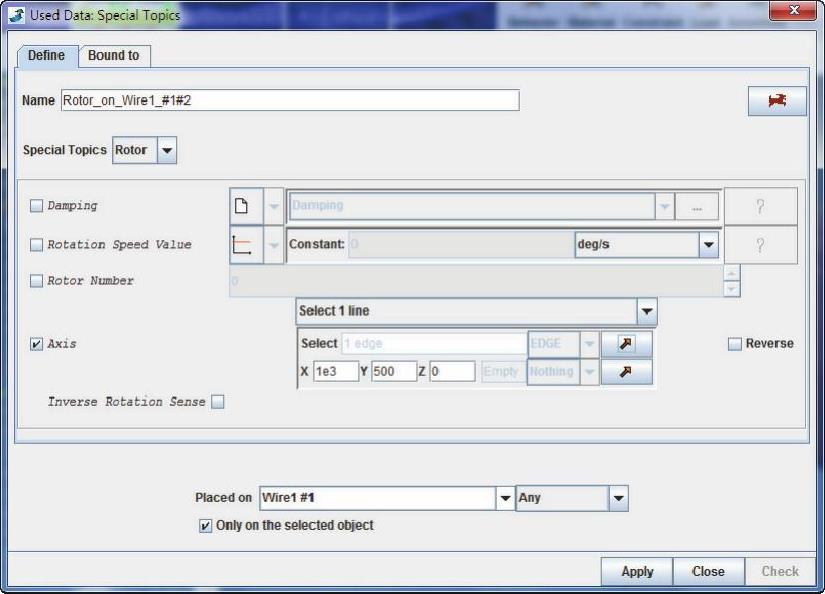Click the graph axes icon for Rotation Speed

241,244
